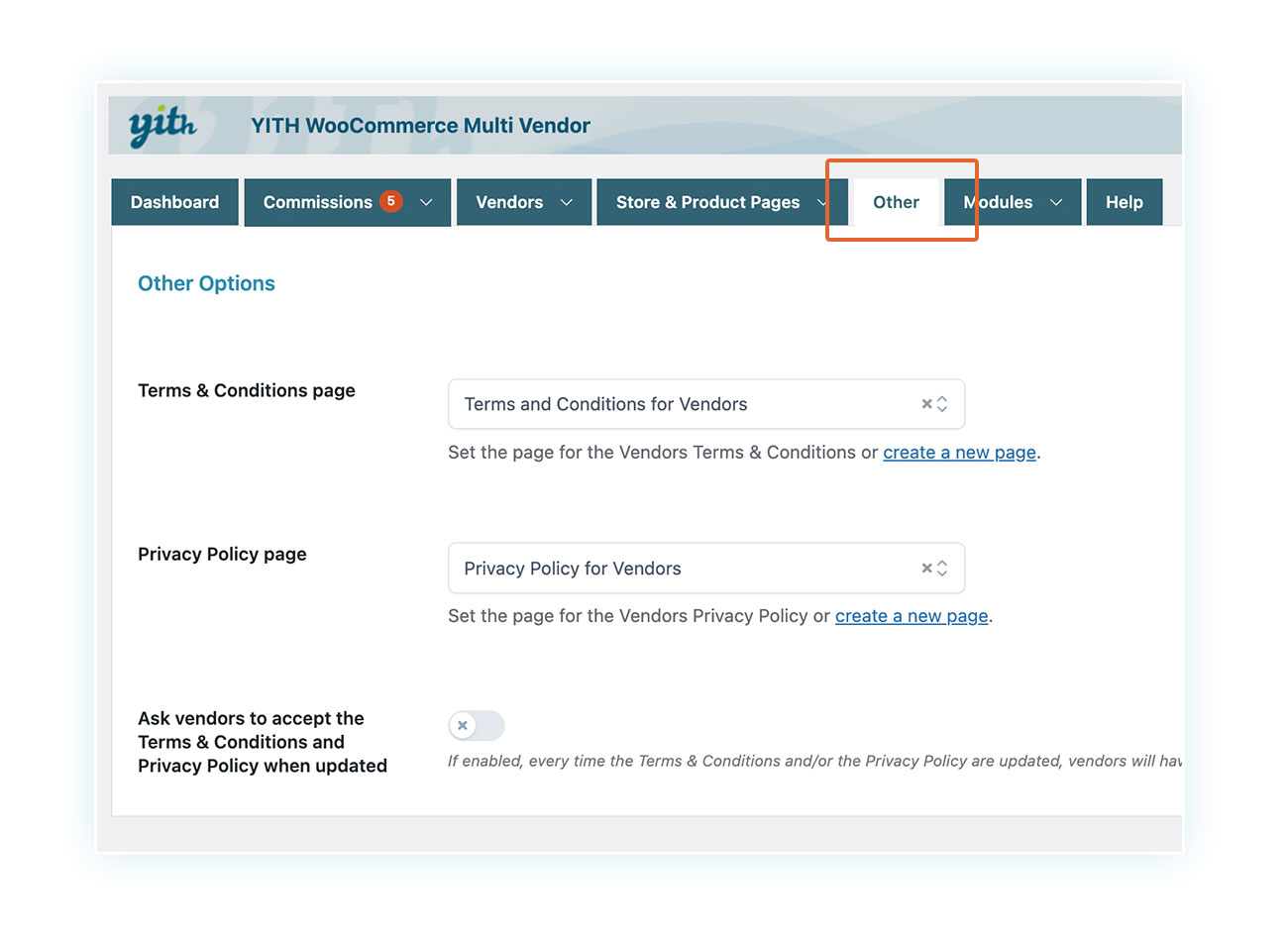The image size is (1288, 940).
Task: Click create a new page link for Terms & Conditions
Action: click(x=959, y=453)
